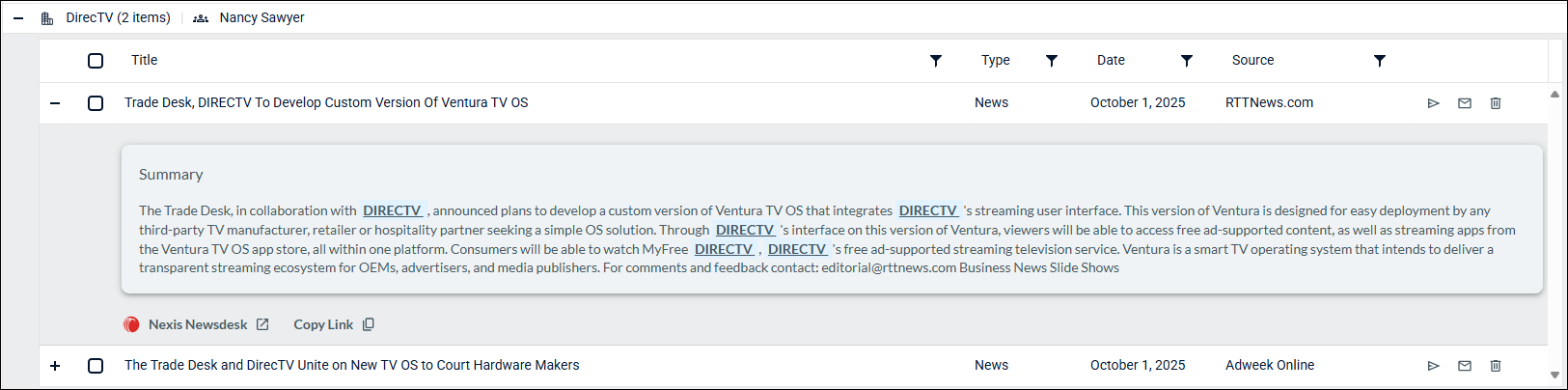
Task: Delete the RTTNews.com article
Action: click(x=1496, y=103)
